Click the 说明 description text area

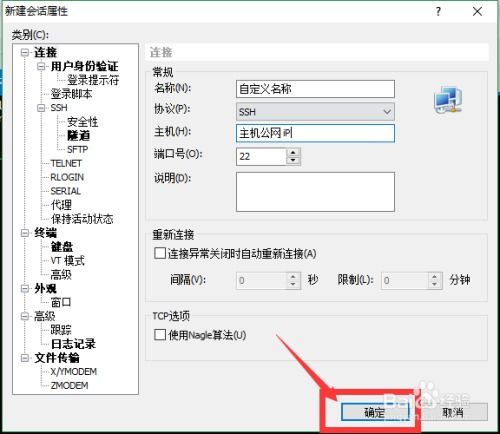click(315, 192)
